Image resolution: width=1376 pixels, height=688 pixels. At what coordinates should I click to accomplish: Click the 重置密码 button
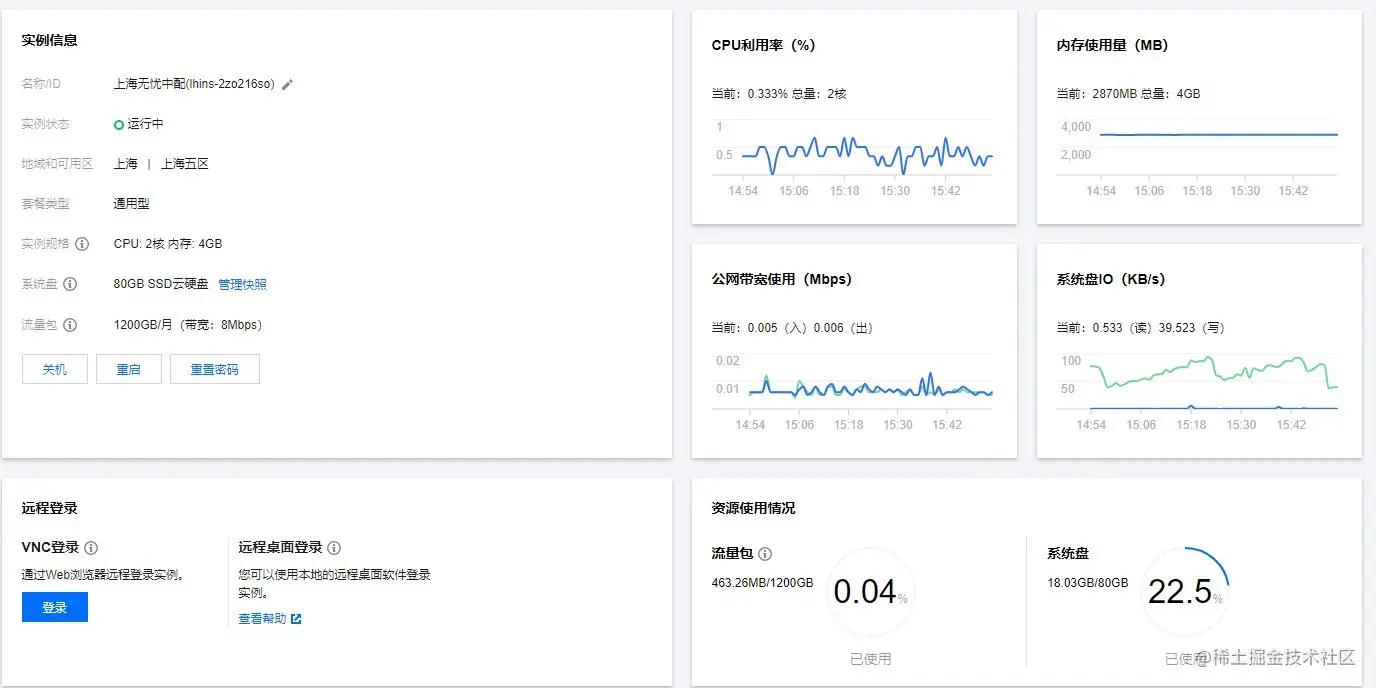pyautogui.click(x=215, y=369)
